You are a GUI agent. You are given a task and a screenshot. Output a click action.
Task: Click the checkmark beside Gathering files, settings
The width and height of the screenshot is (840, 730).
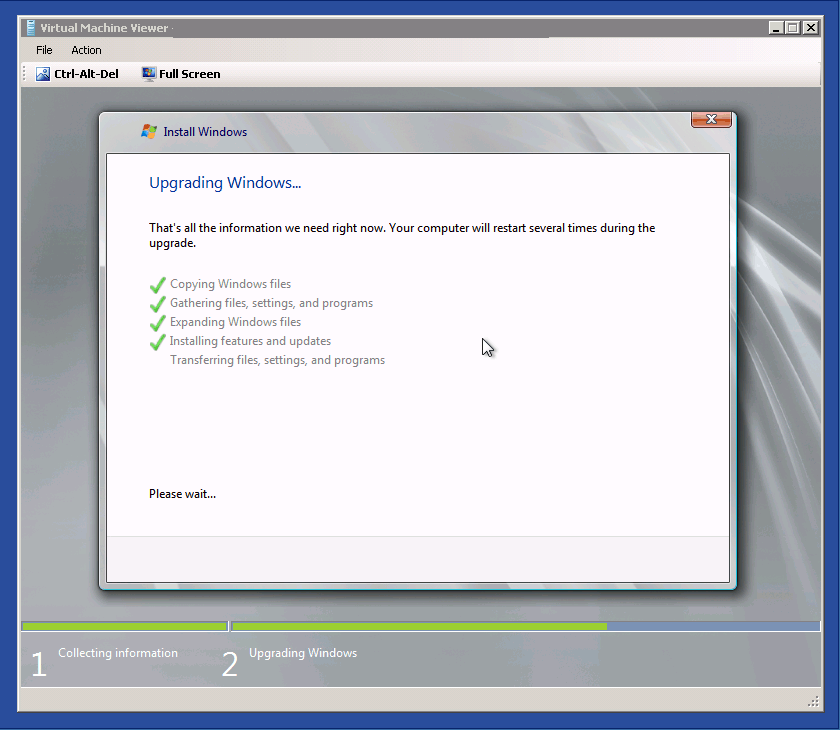158,304
